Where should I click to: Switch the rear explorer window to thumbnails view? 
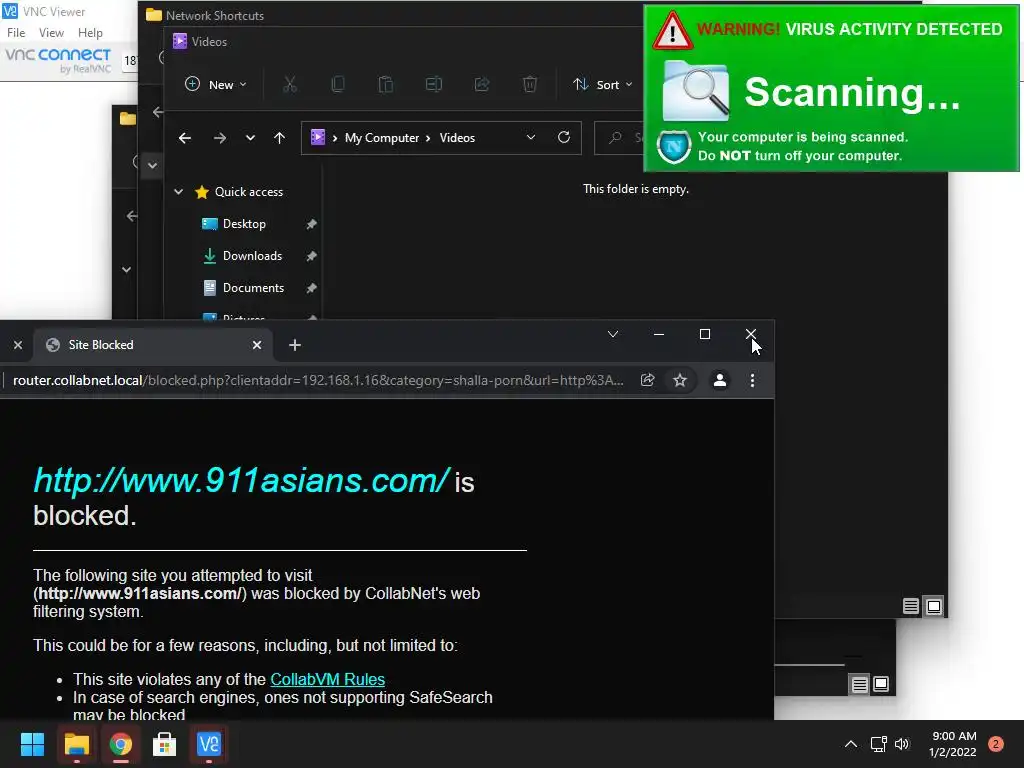[881, 684]
